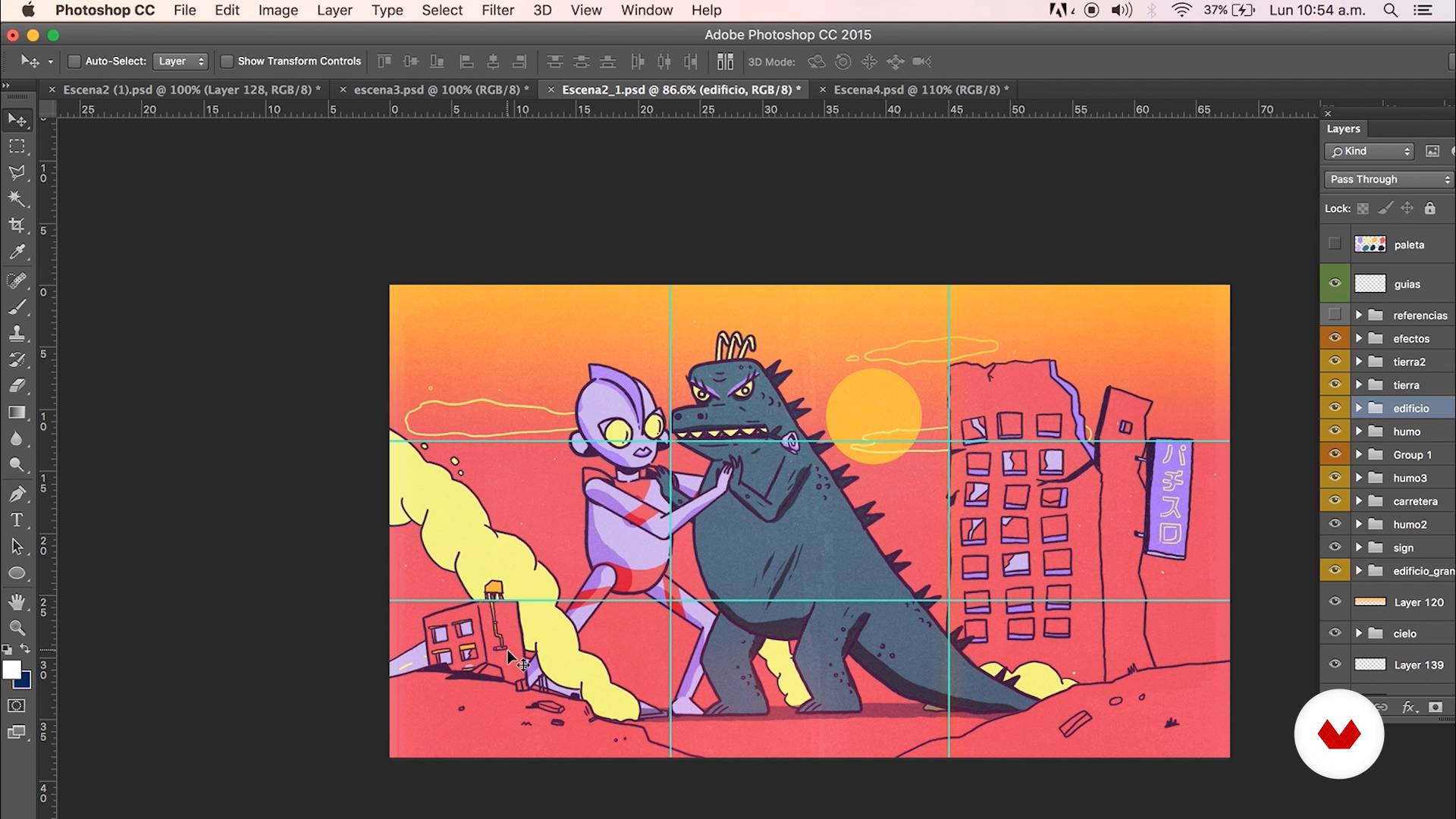
Task: Open the Window menu
Action: (647, 11)
